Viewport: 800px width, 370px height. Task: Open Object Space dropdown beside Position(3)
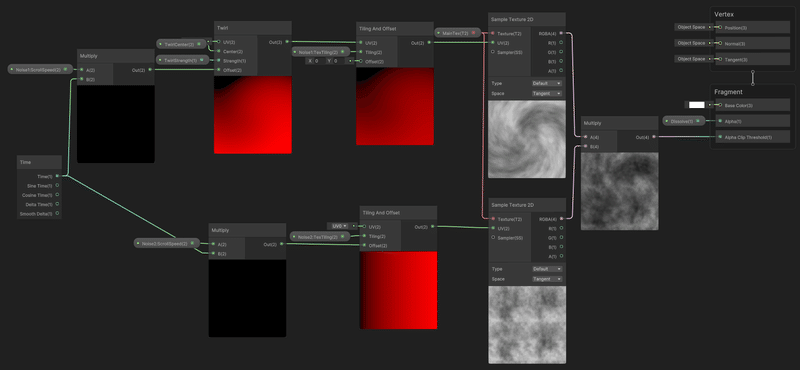(691, 27)
